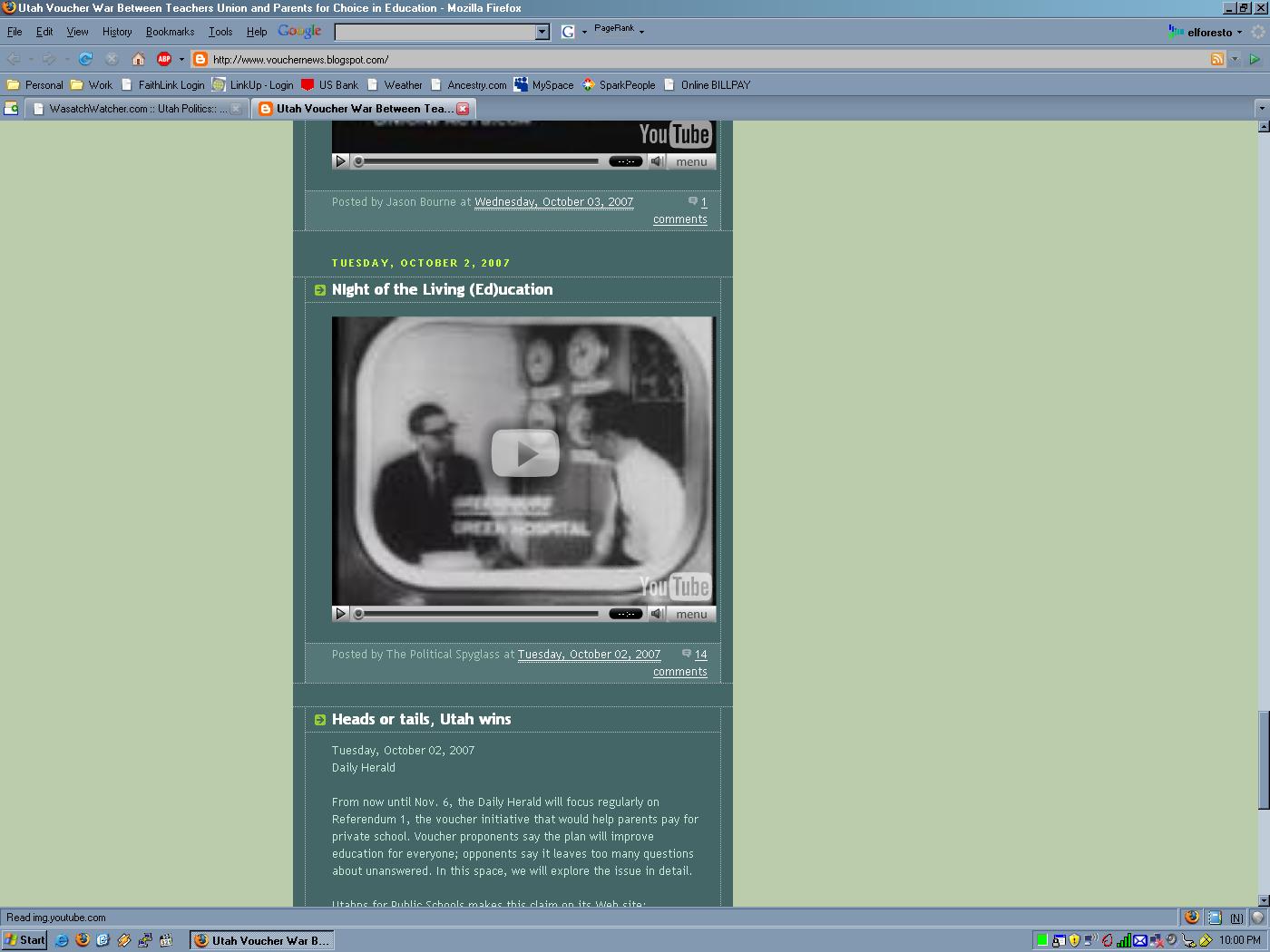
Task: Open the list all tabs dropdown
Action: click(1261, 108)
